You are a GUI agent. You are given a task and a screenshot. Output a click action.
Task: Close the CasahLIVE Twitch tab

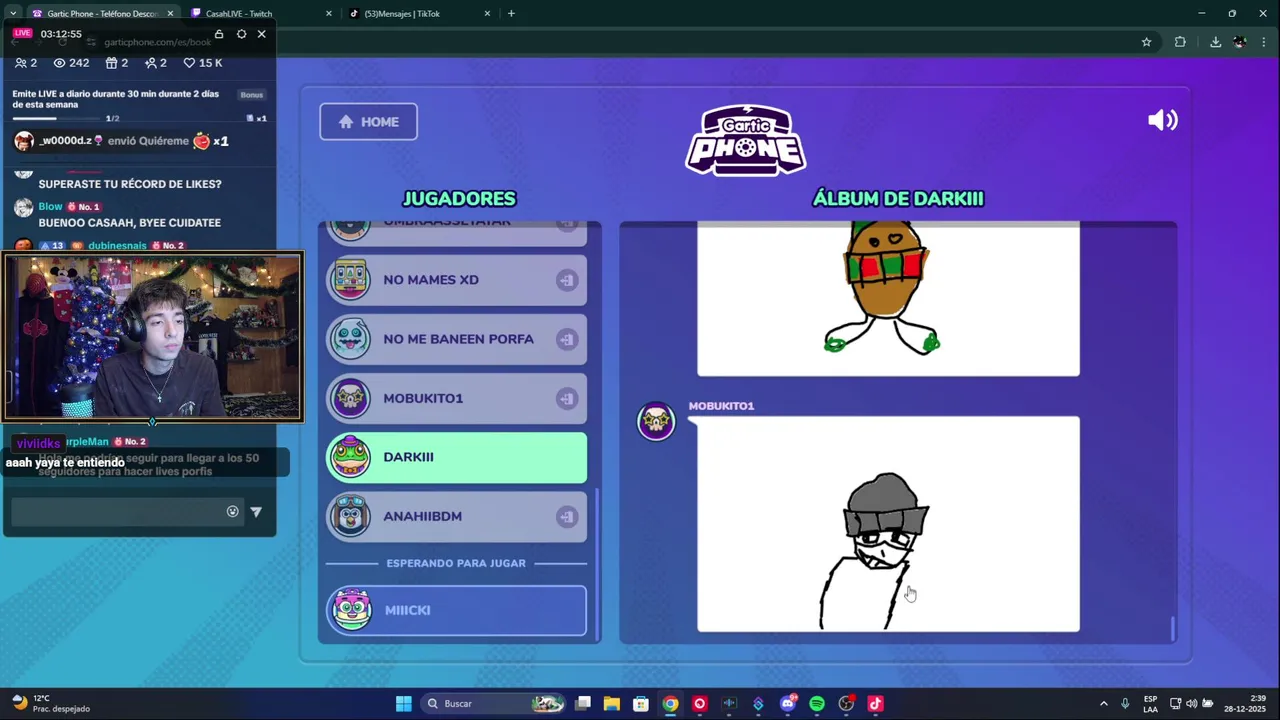(x=329, y=14)
